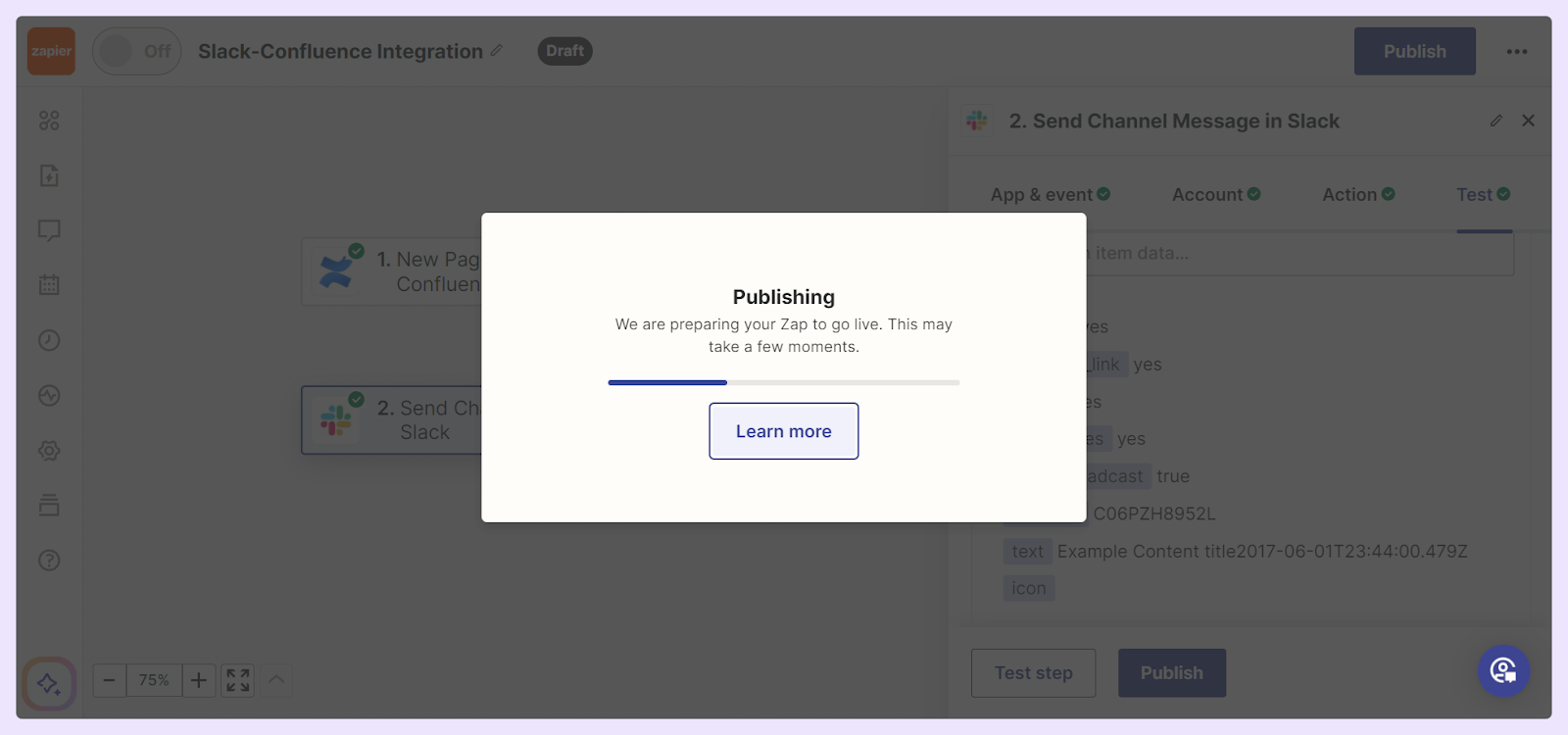Click the Publish button in step panel
Viewport: 1568px width, 735px height.
pos(1172,673)
